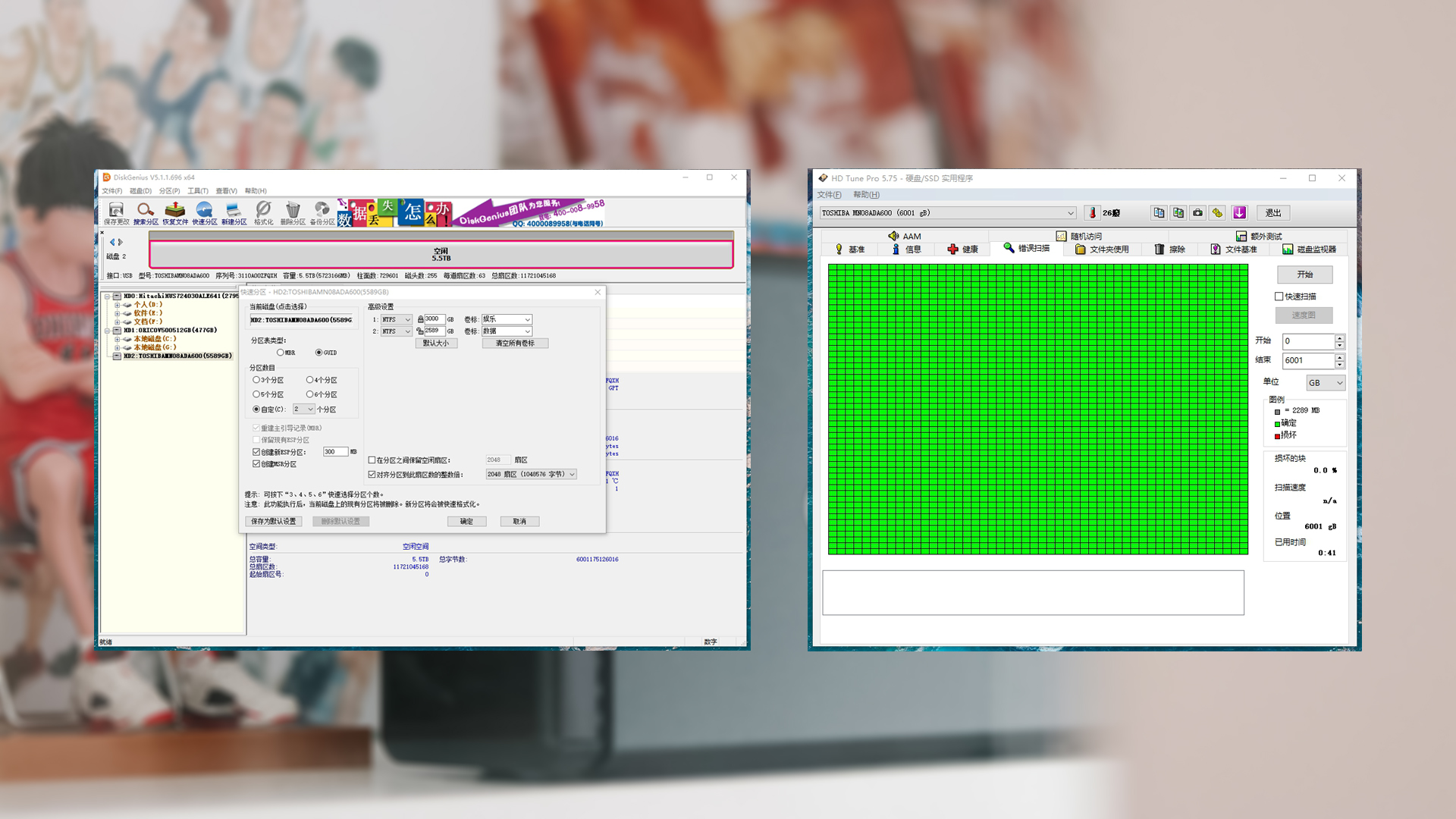Switch to the 健康 health tab

tap(962, 249)
